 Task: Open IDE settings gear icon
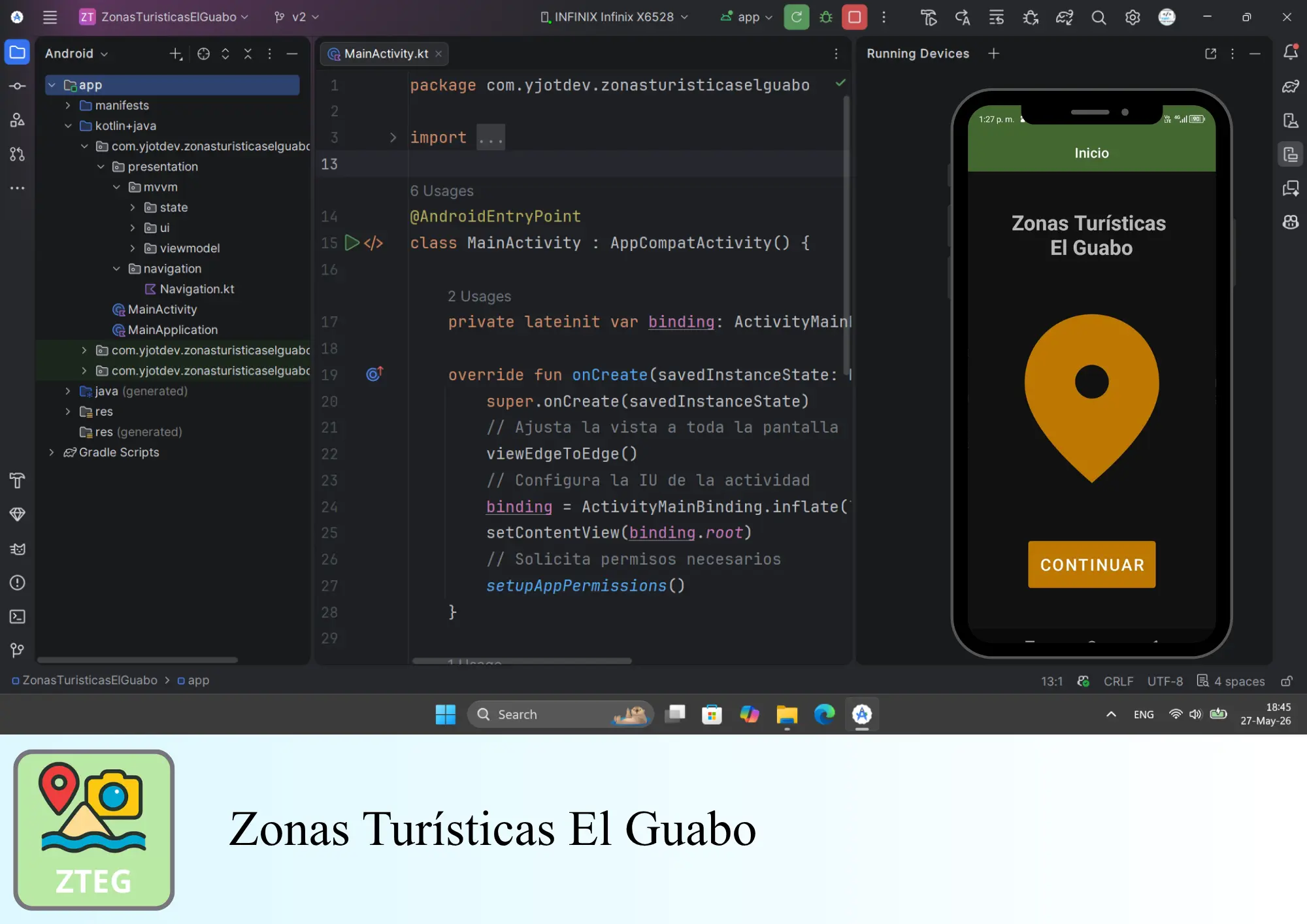[x=1133, y=18]
